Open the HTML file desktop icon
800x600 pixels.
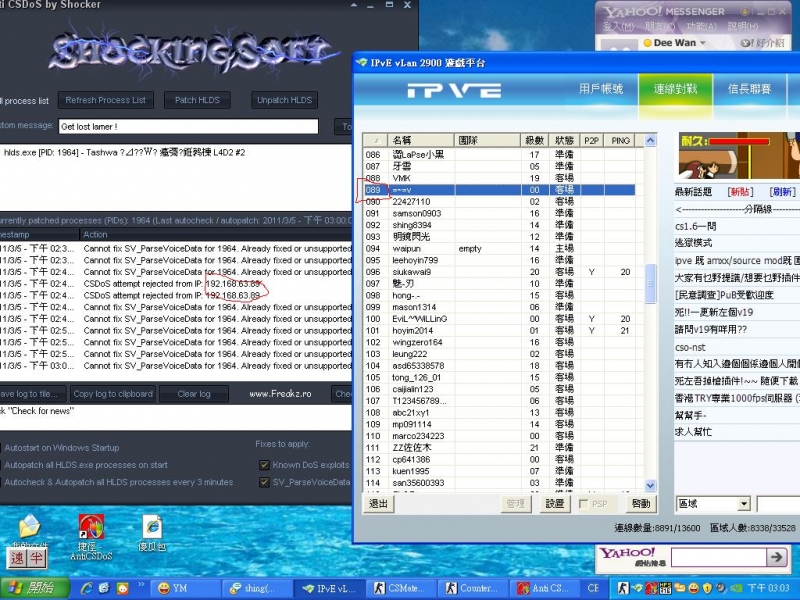[152, 528]
